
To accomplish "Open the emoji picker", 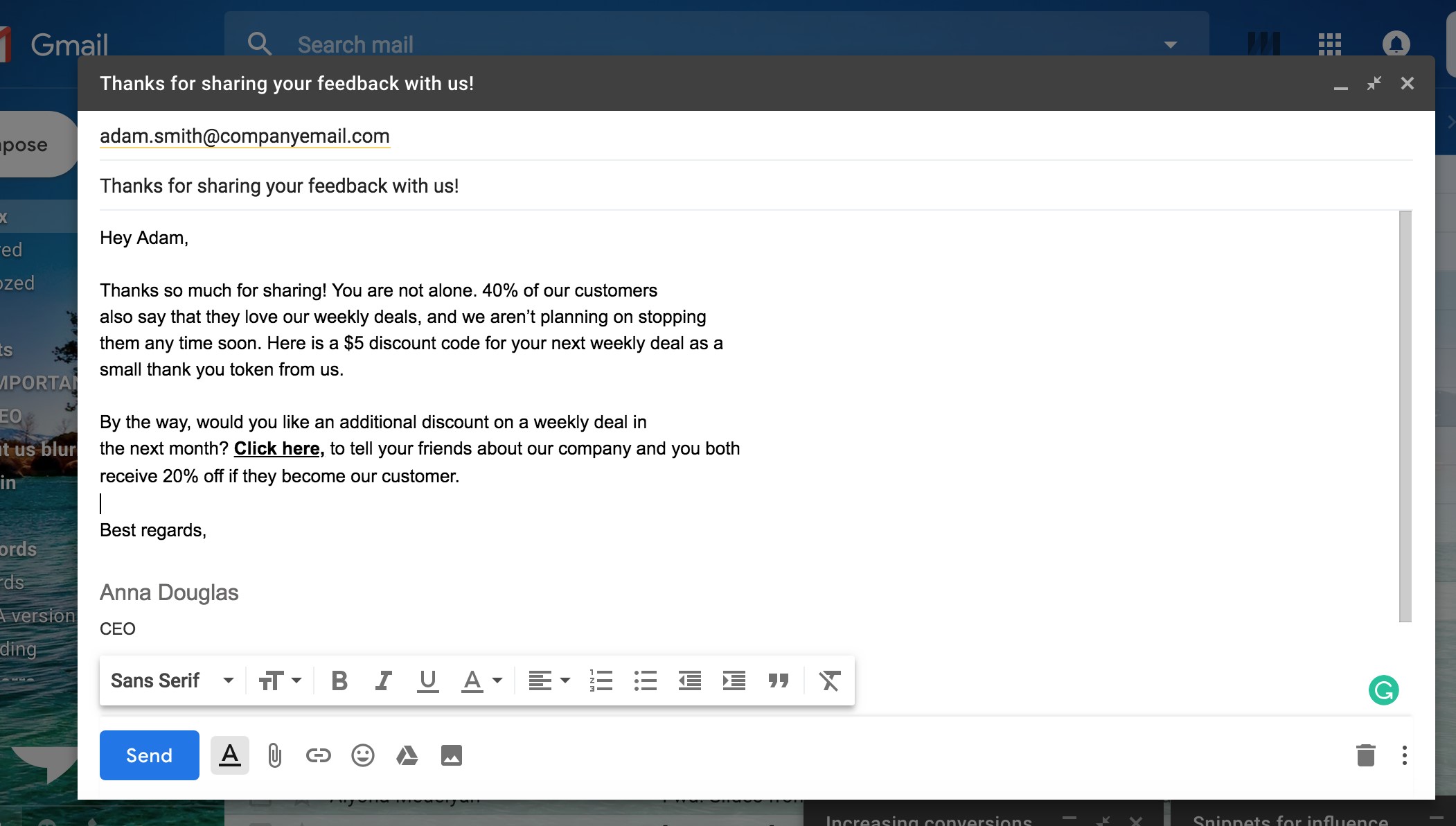I will click(362, 755).
